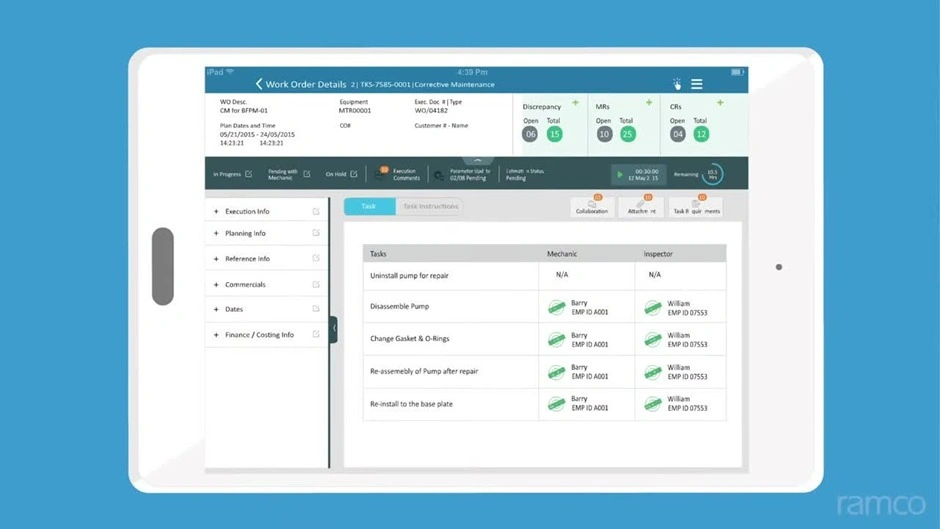Open the hamburger menu in header
This screenshot has width=940, height=529.
[x=697, y=85]
